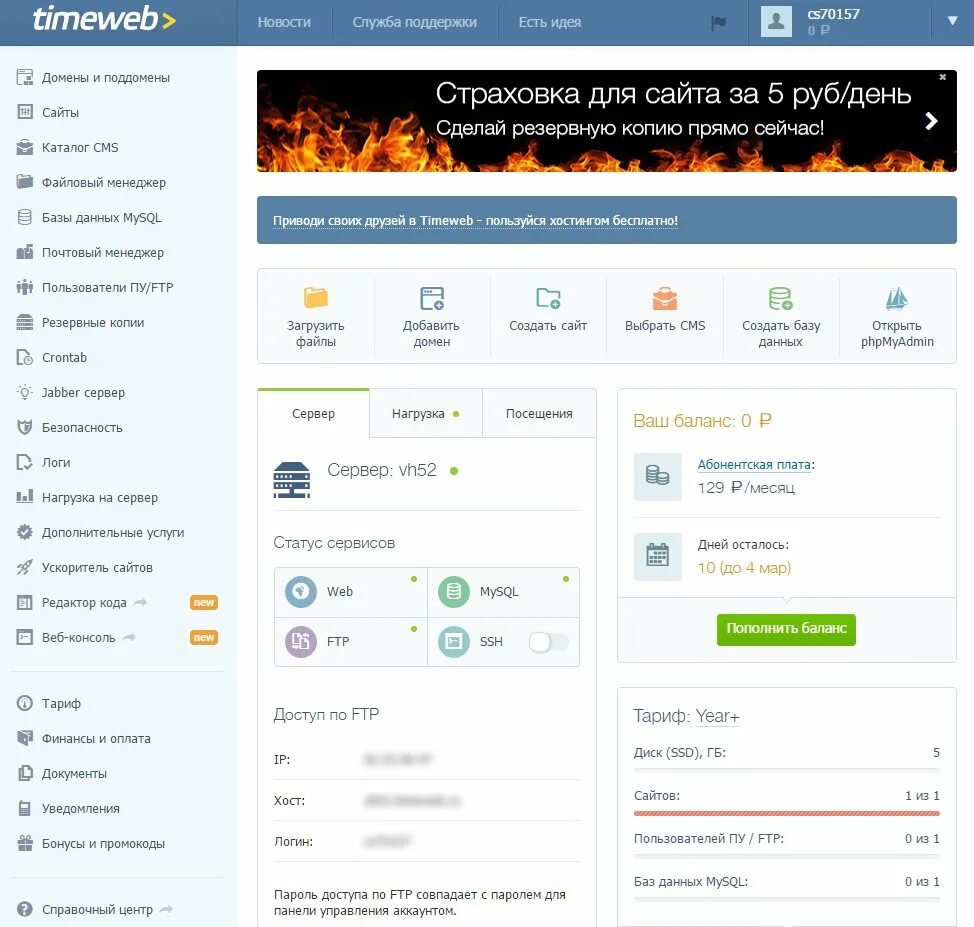Open Служба поддержки in top menu
974x927 pixels.
[x=415, y=22]
